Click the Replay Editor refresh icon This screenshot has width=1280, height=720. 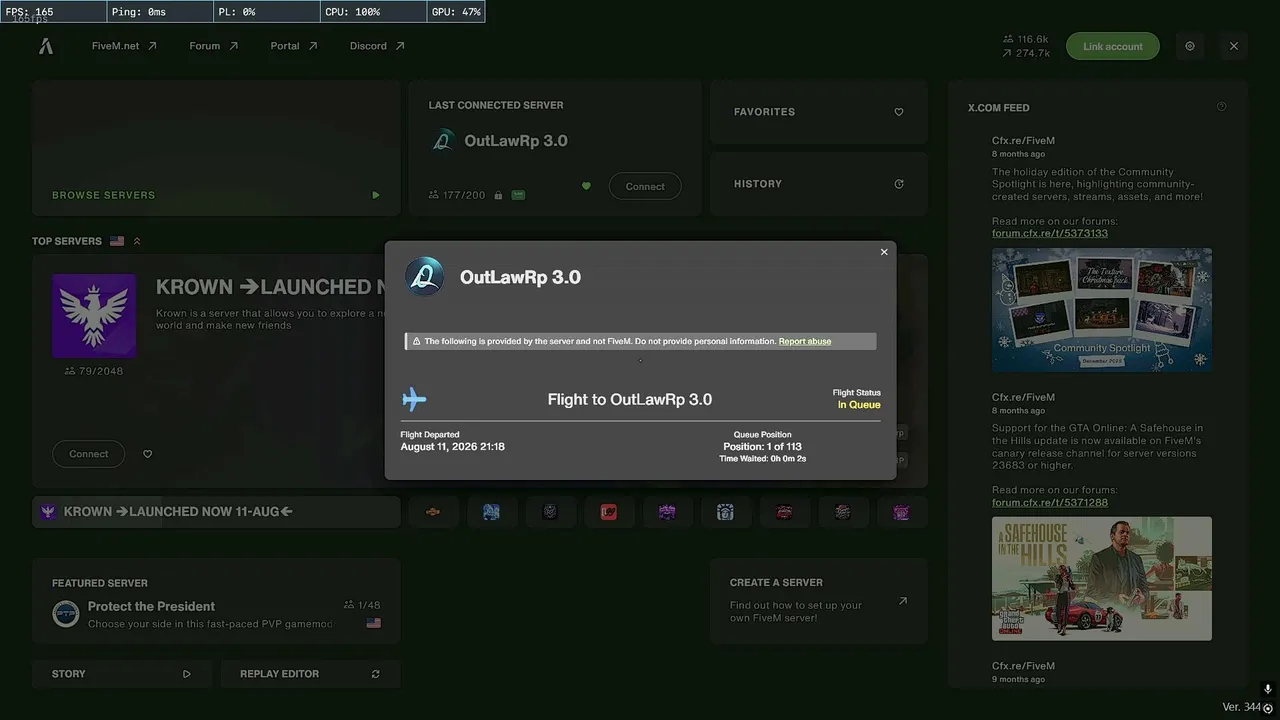coord(376,674)
